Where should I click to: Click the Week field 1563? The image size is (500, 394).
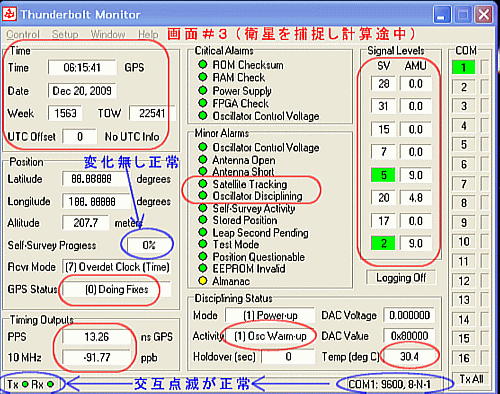65,113
